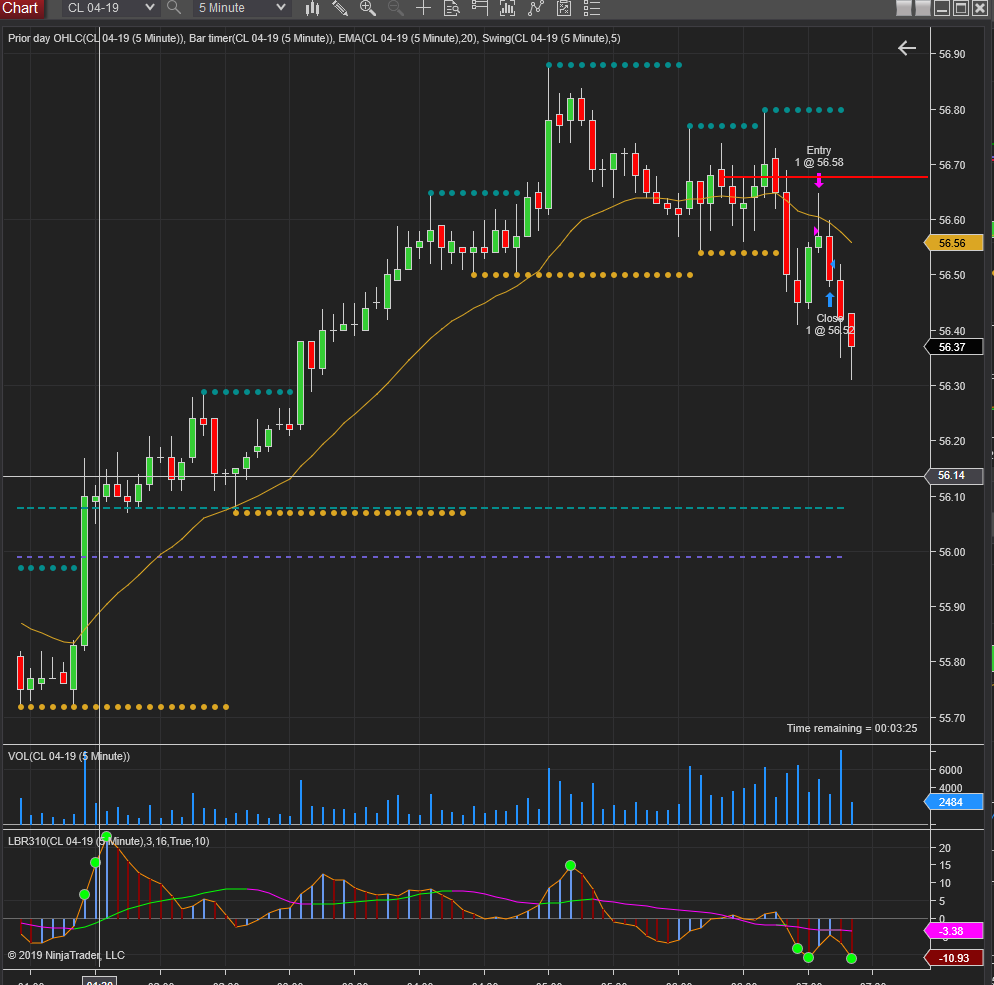This screenshot has width=994, height=985.
Task: Open the strategy performance clipboard icon
Action: click(x=564, y=8)
